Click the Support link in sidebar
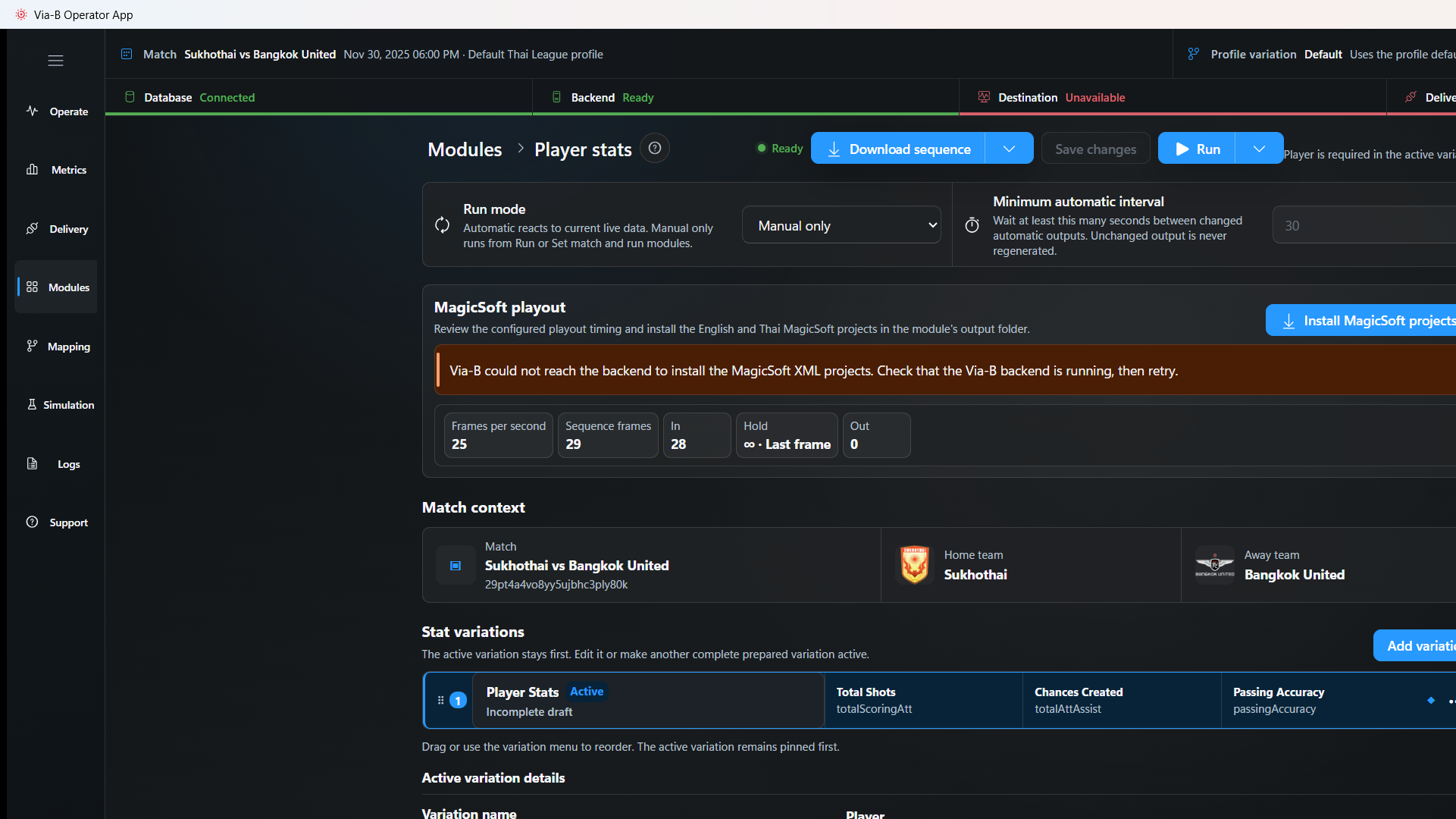The image size is (1456, 819). 56,522
